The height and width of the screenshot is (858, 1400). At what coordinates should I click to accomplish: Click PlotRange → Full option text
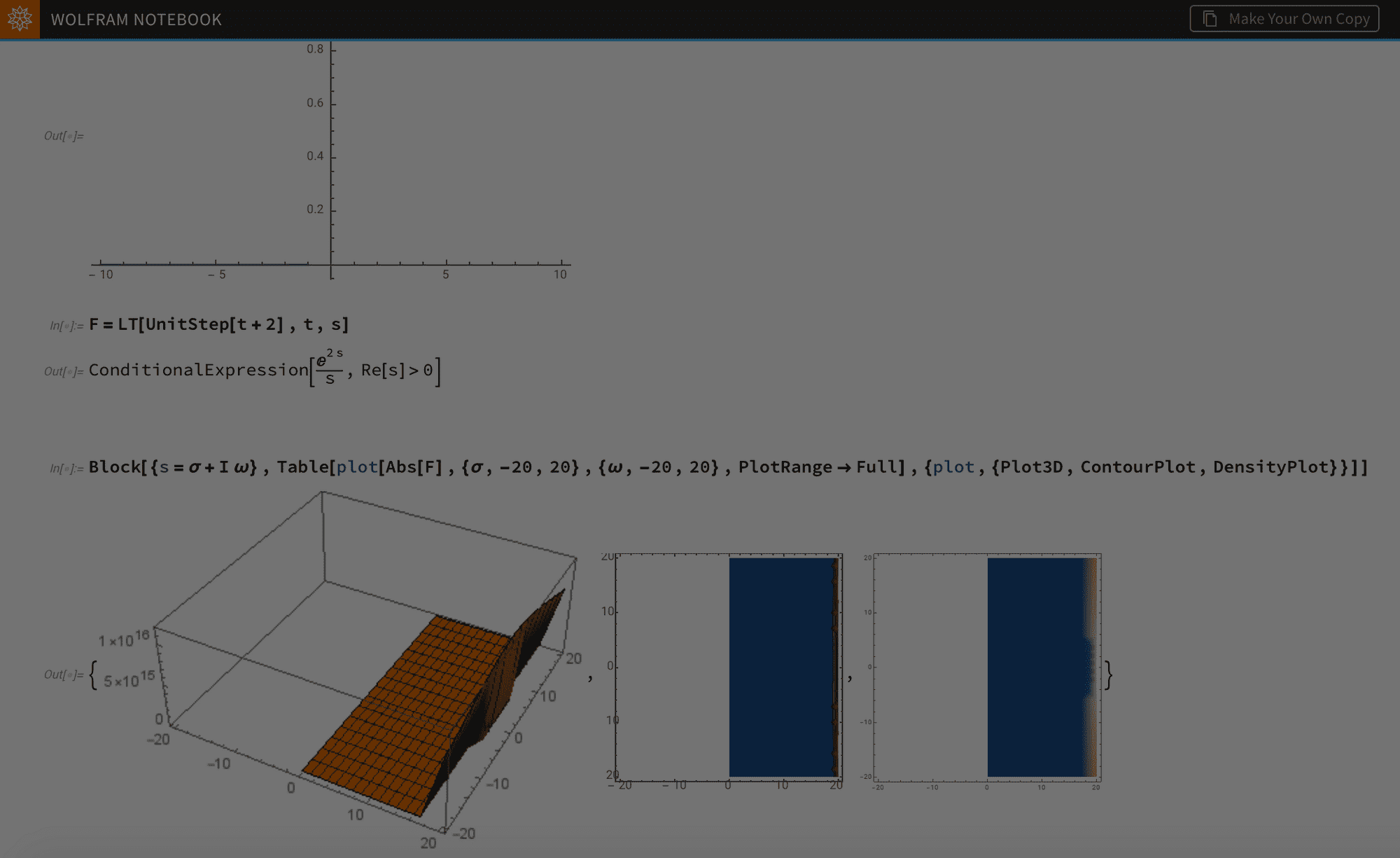(x=818, y=467)
